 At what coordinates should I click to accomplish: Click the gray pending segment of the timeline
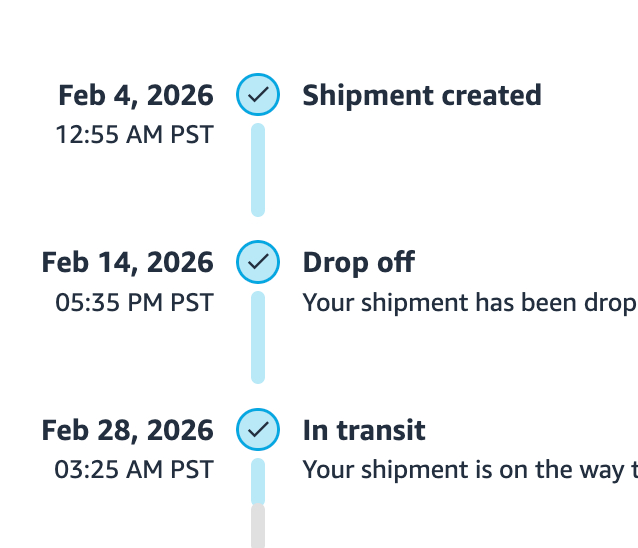(258, 526)
